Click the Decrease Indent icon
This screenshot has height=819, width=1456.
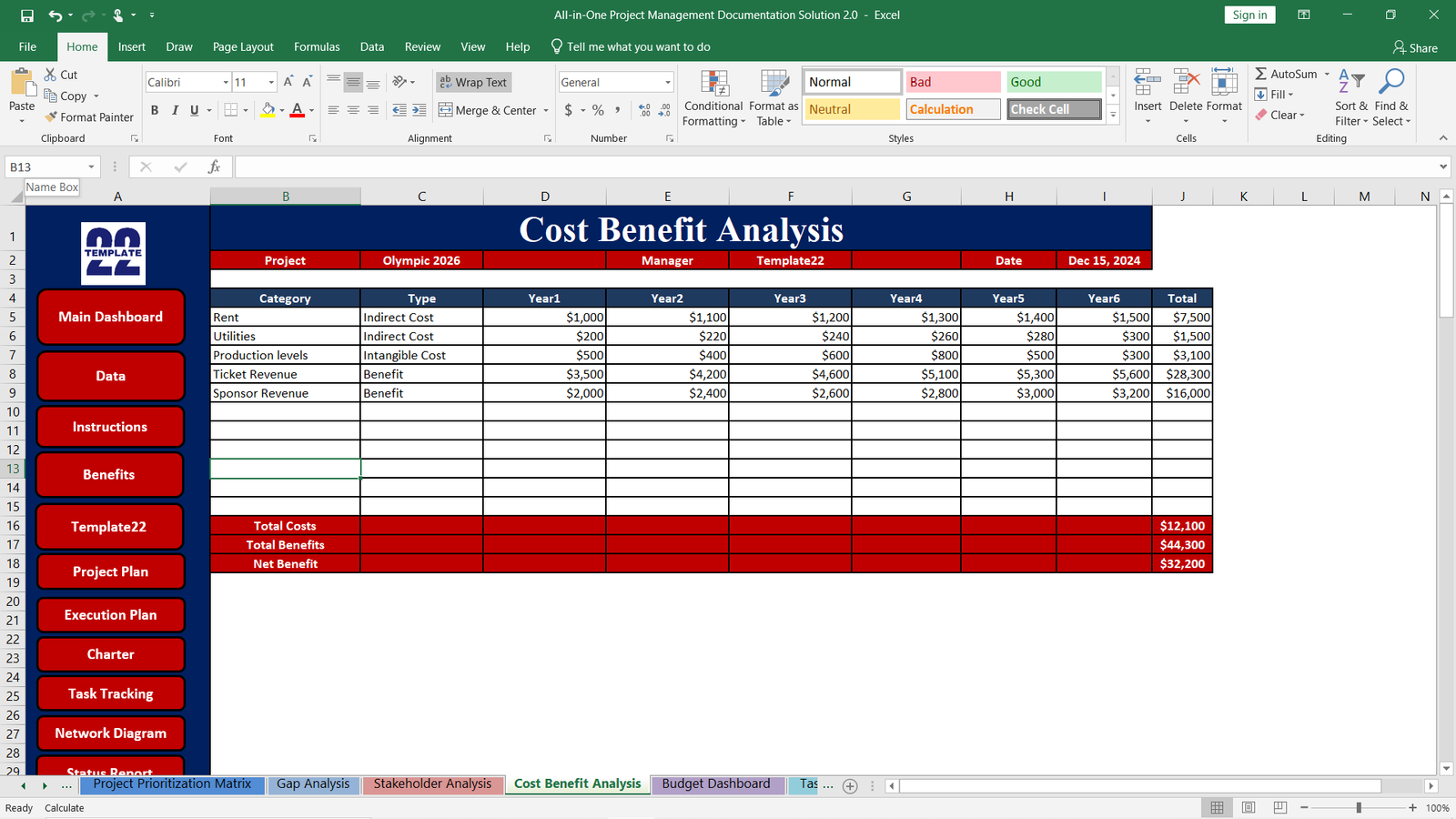pos(399,110)
